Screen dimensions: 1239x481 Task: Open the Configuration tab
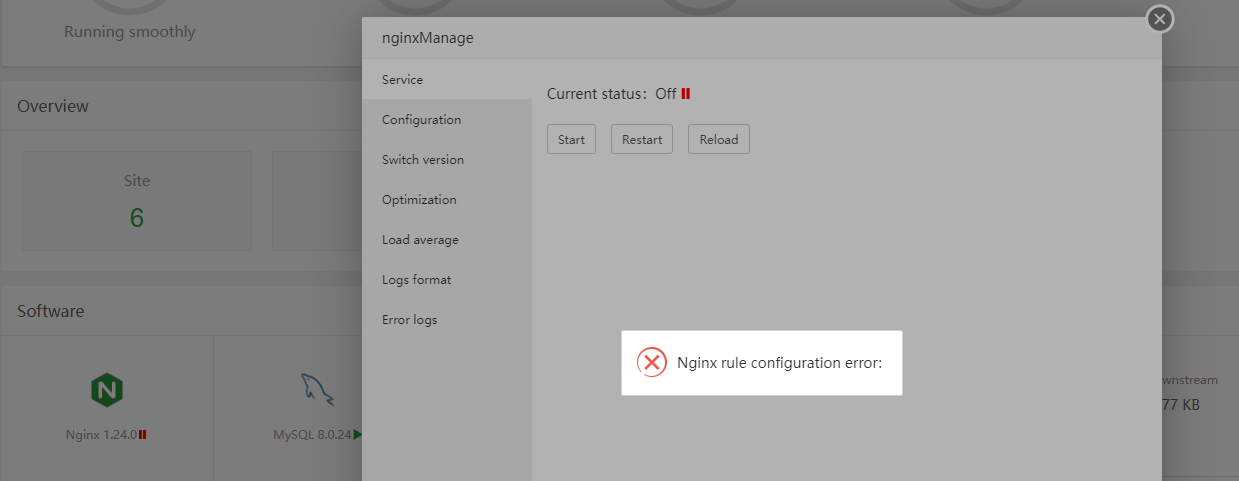pyautogui.click(x=421, y=120)
